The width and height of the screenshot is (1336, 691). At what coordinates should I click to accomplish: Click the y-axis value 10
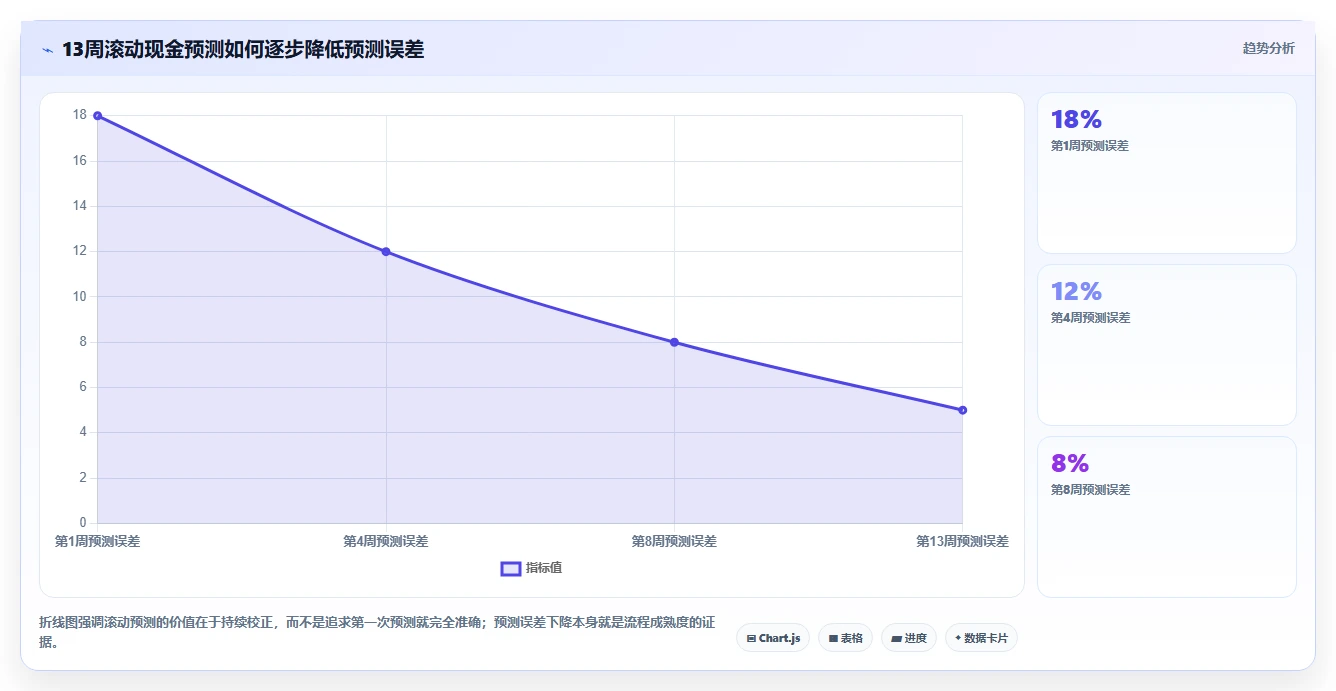tap(80, 297)
